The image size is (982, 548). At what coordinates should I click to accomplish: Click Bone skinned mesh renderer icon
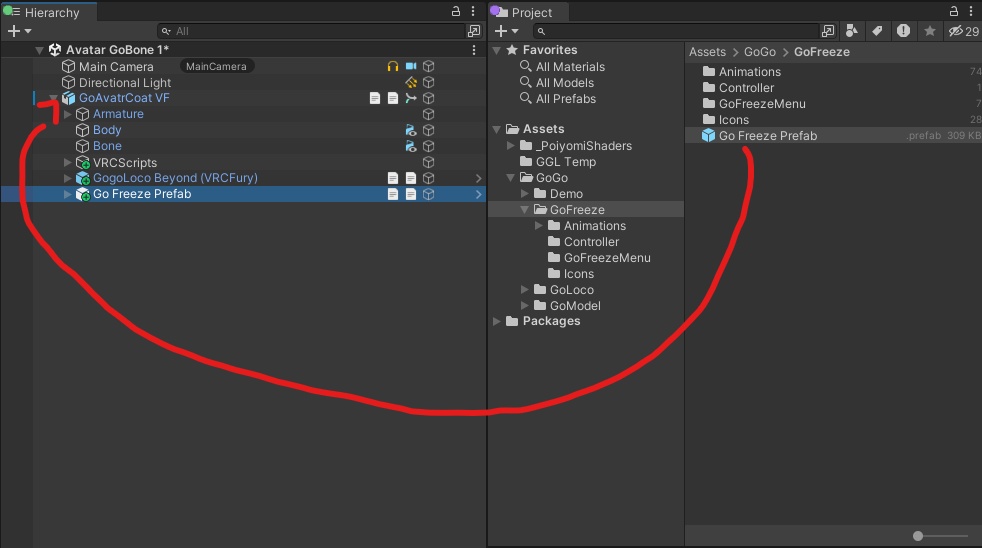pyautogui.click(x=411, y=146)
